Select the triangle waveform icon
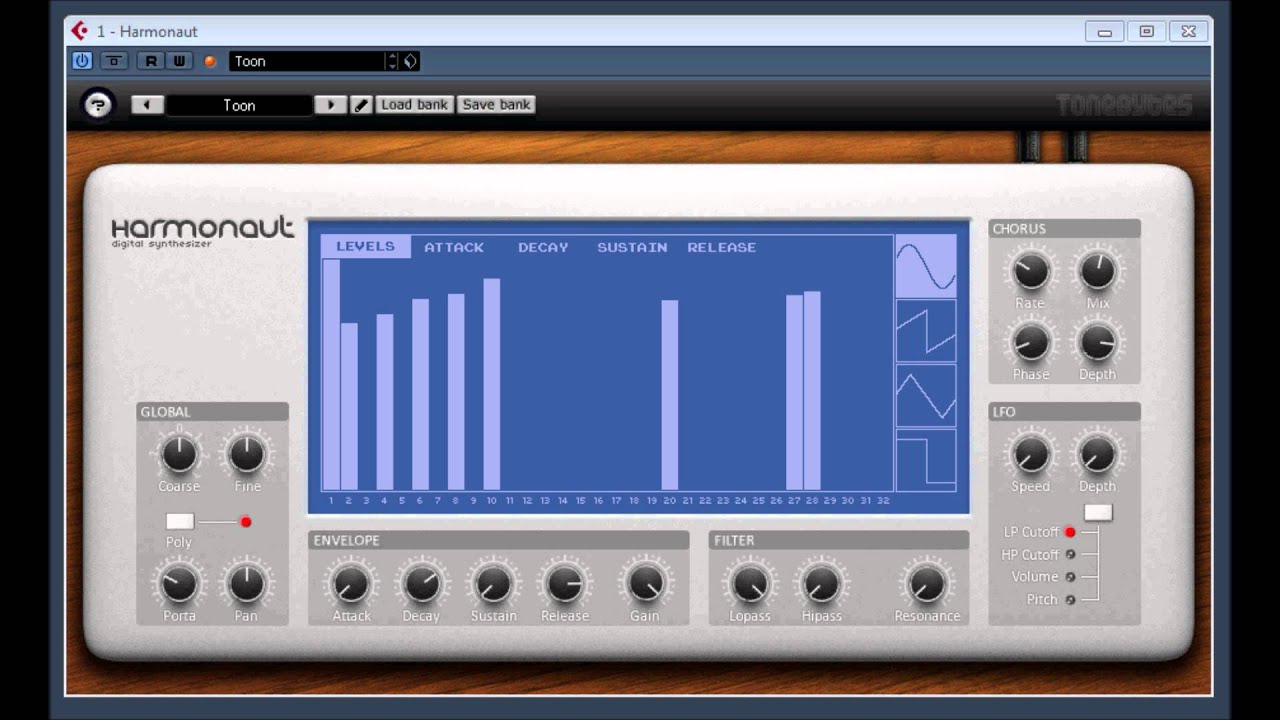1280x720 pixels. click(926, 395)
